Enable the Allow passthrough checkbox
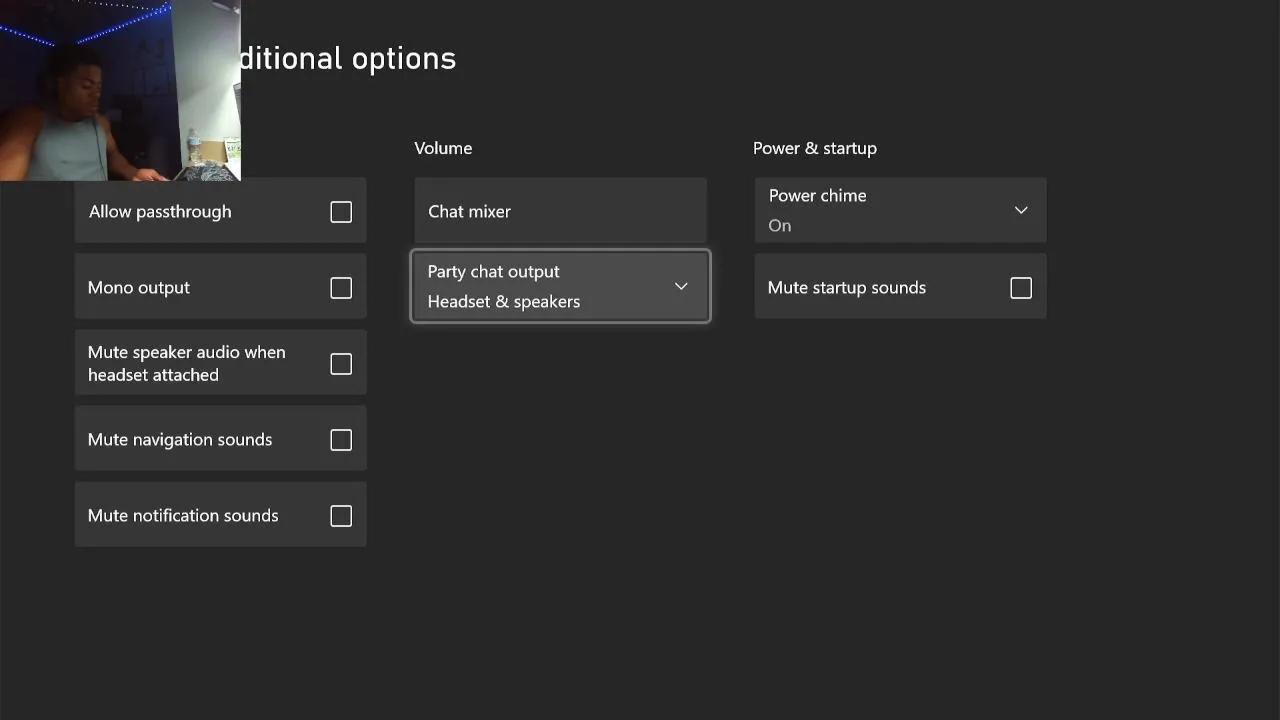 341,212
